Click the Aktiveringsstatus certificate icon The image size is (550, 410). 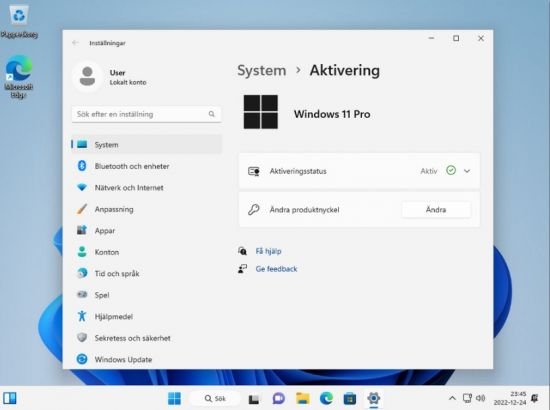tap(254, 171)
